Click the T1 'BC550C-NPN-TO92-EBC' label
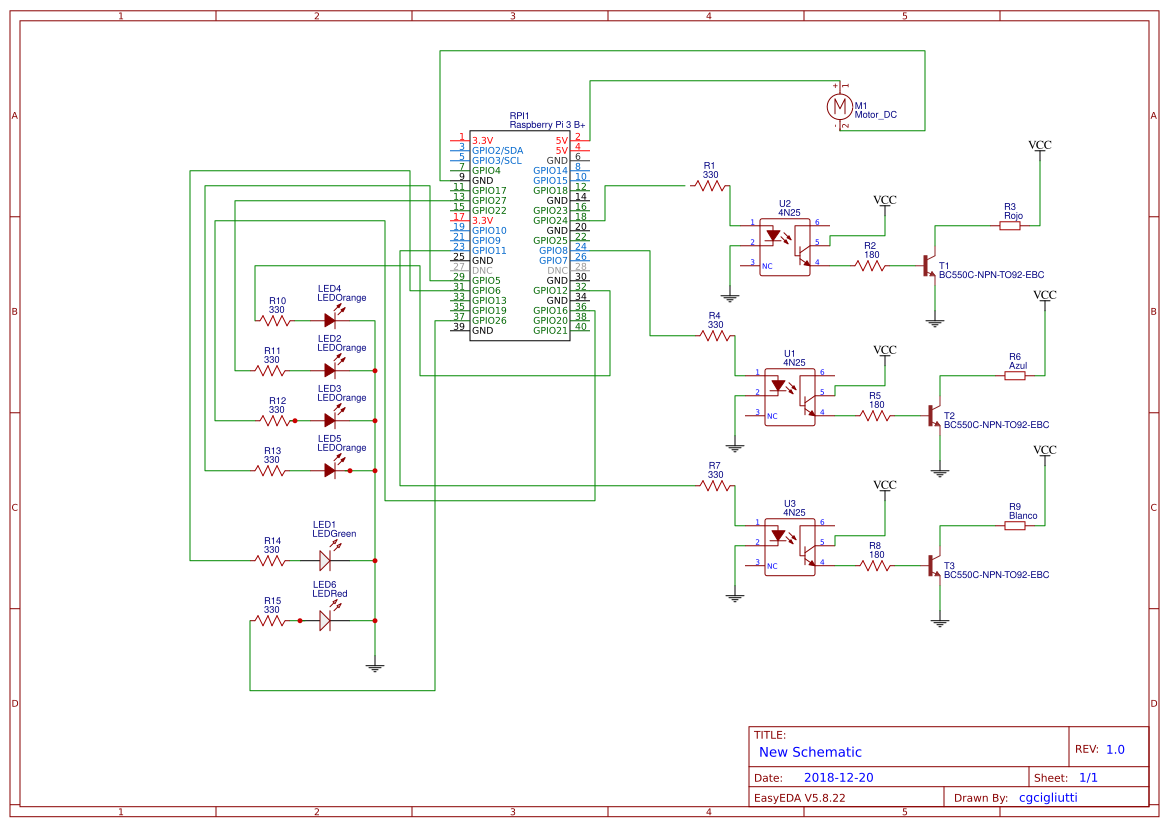Viewport: 1169px width, 827px height. point(992,274)
